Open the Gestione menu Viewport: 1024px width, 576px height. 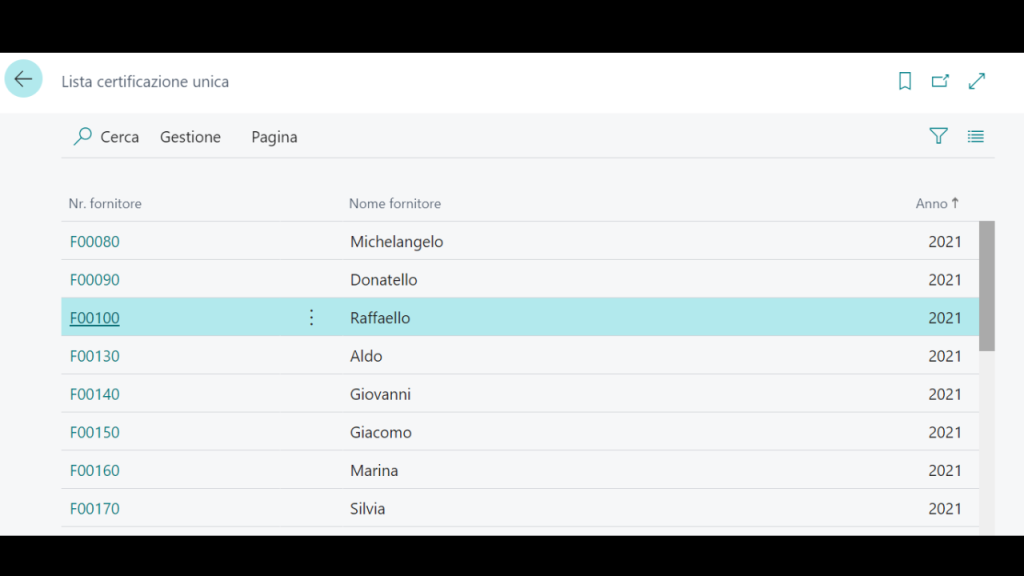[x=190, y=137]
